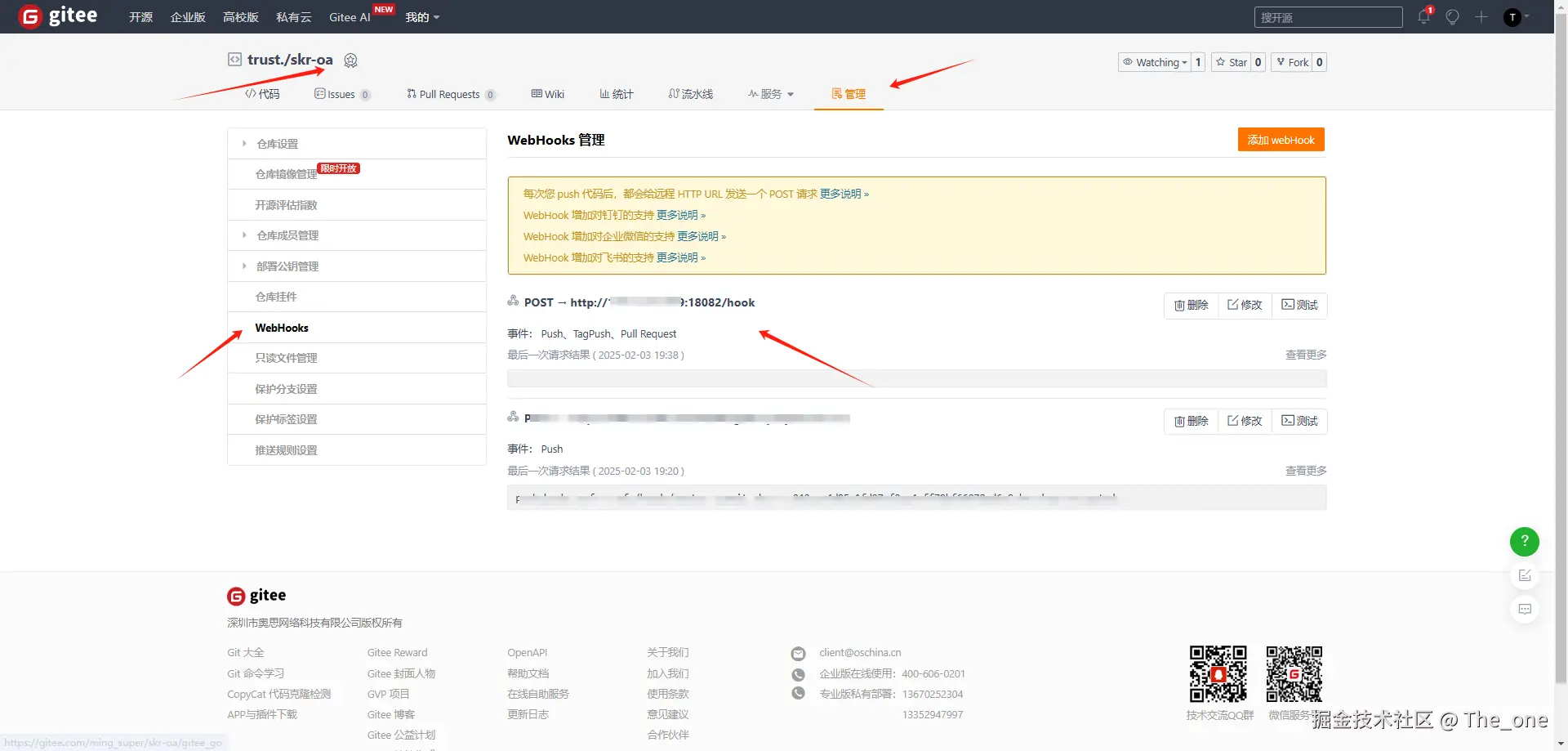Click the lightbulb icon in the top bar
The height and width of the screenshot is (751, 1568).
tap(1452, 17)
